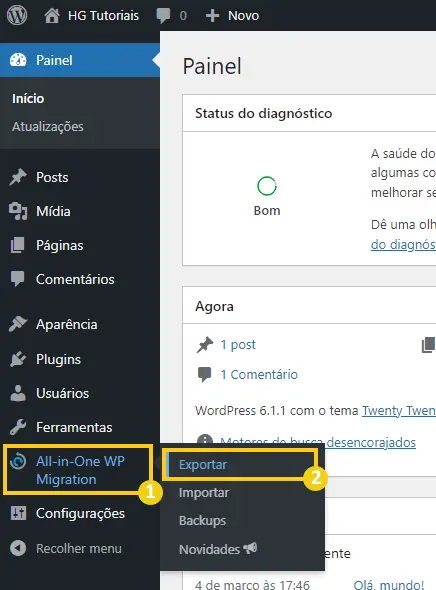This screenshot has height=590, width=436.
Task: Choose Importar from the flyout submenu
Action: tap(204, 493)
